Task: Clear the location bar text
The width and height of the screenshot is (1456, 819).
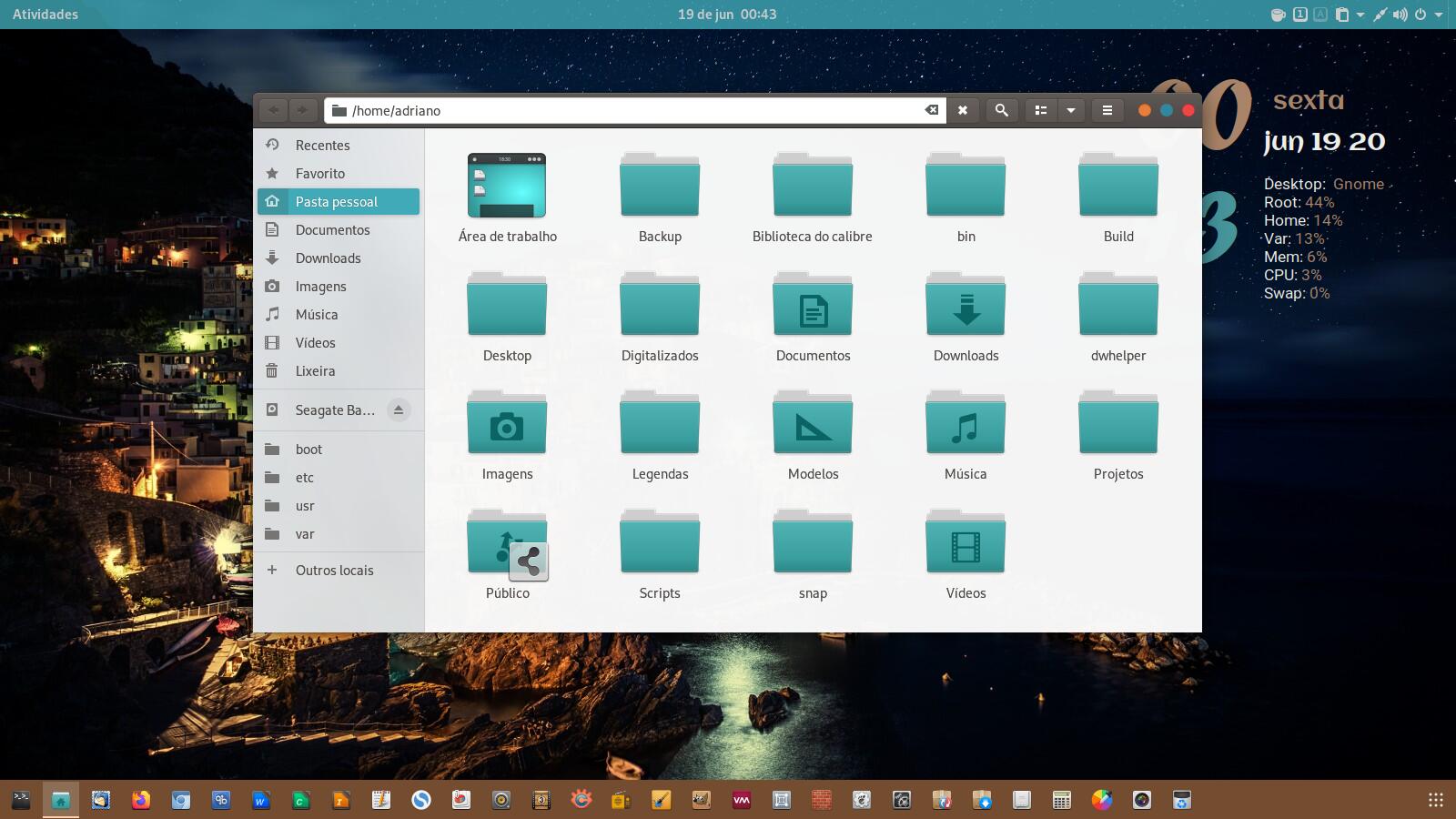Action: point(931,110)
